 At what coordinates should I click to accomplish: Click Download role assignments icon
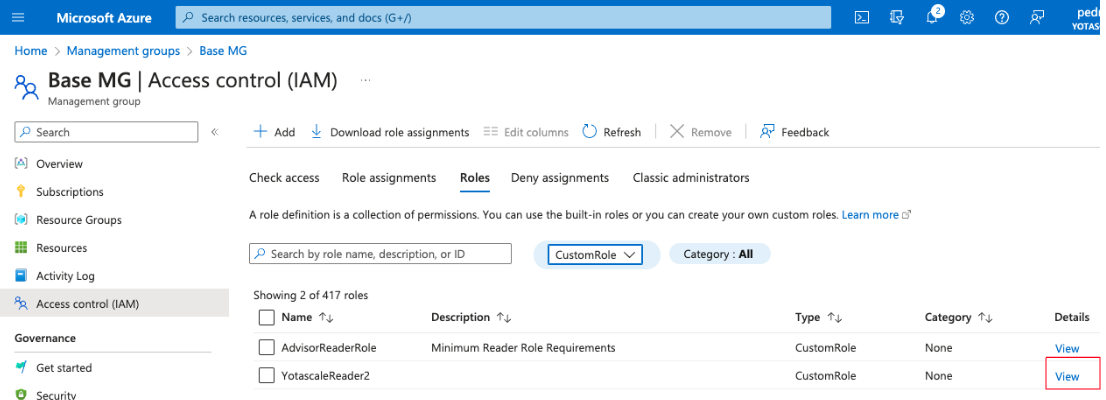pos(317,132)
